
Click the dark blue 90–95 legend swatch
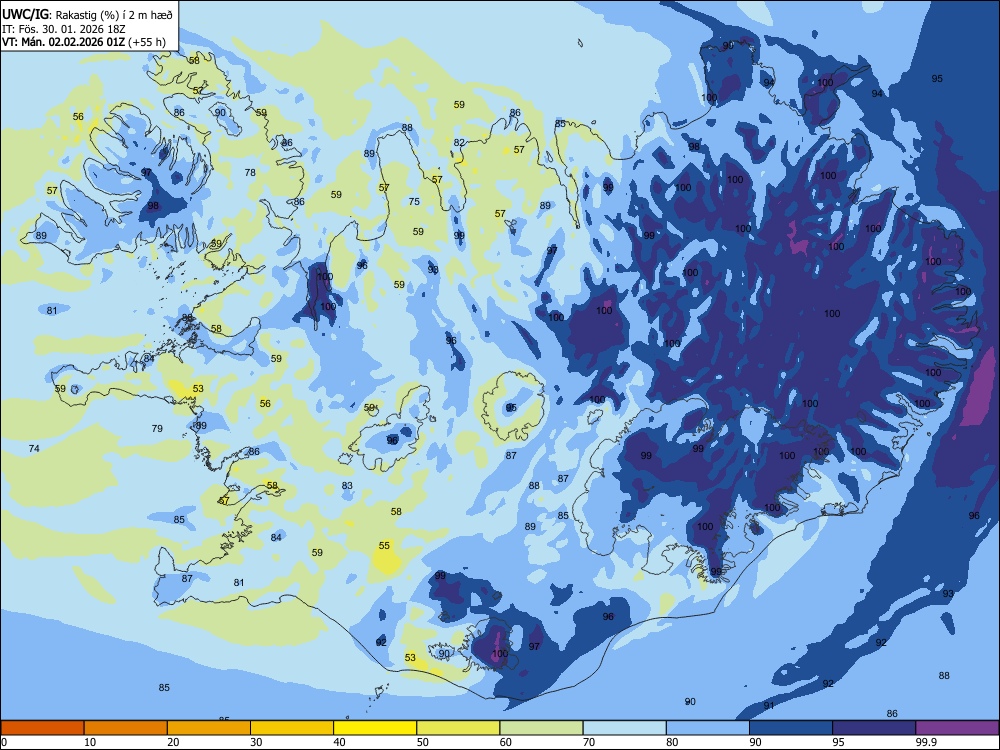pos(791,728)
